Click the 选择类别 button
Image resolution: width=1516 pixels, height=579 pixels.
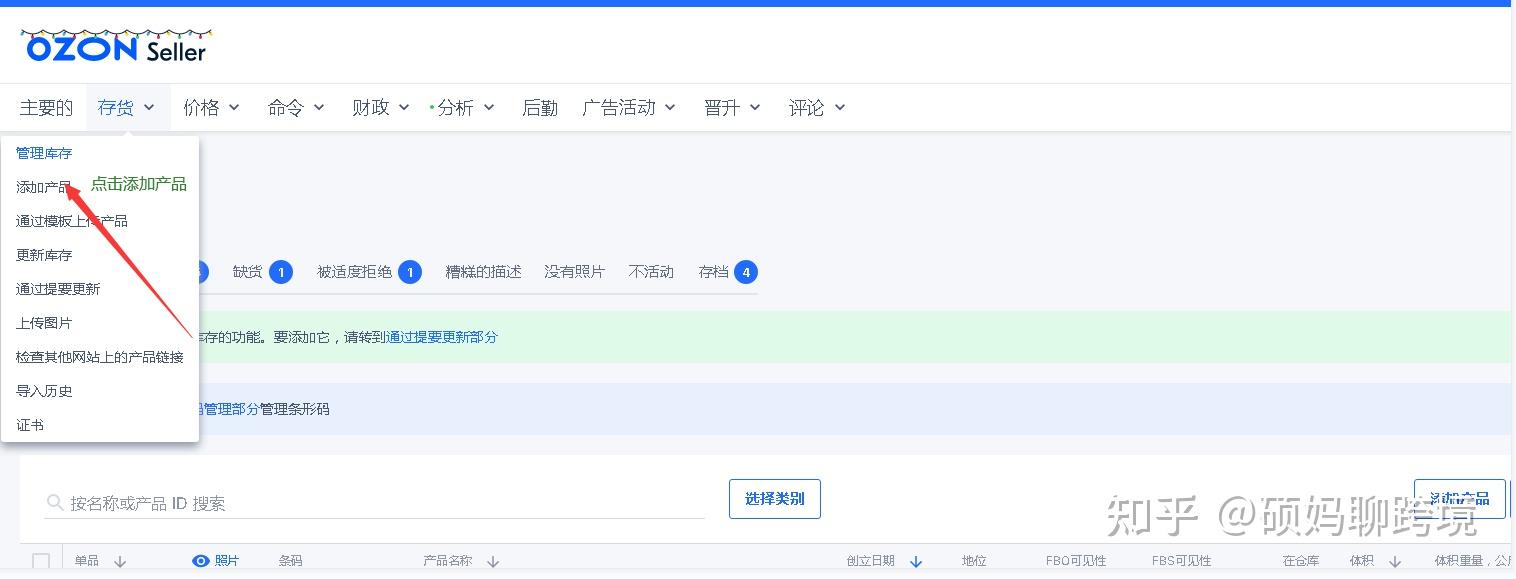(774, 498)
